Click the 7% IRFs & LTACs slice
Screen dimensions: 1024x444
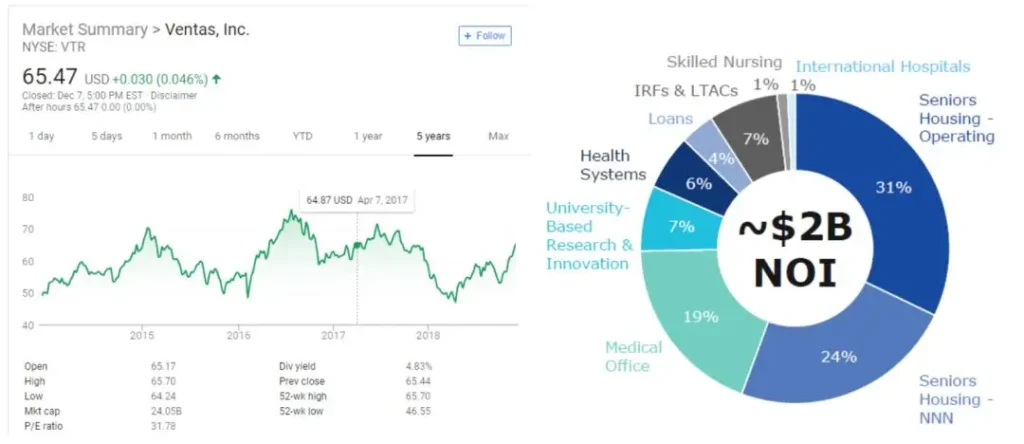(x=754, y=137)
